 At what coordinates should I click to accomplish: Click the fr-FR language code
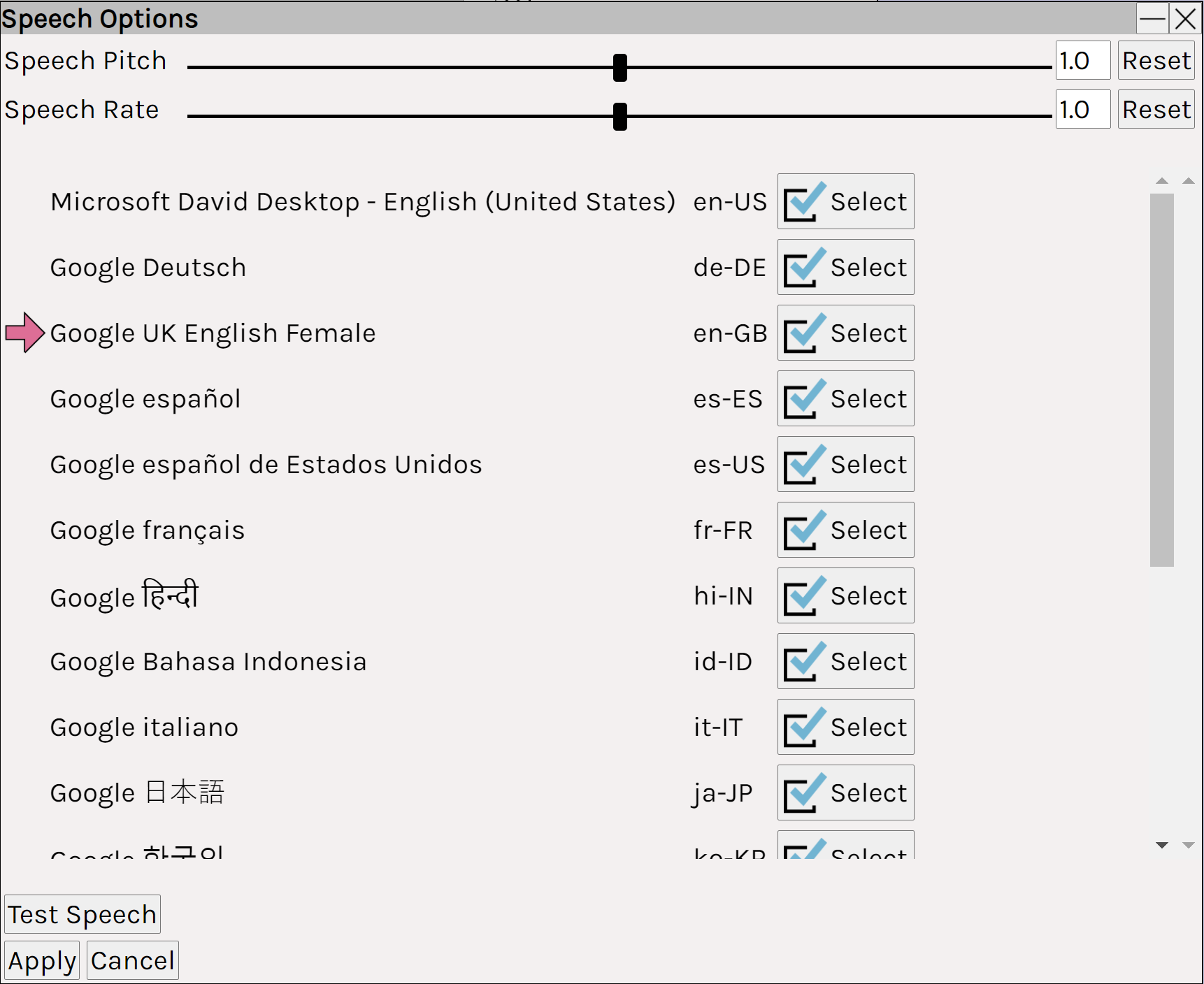[x=723, y=530]
